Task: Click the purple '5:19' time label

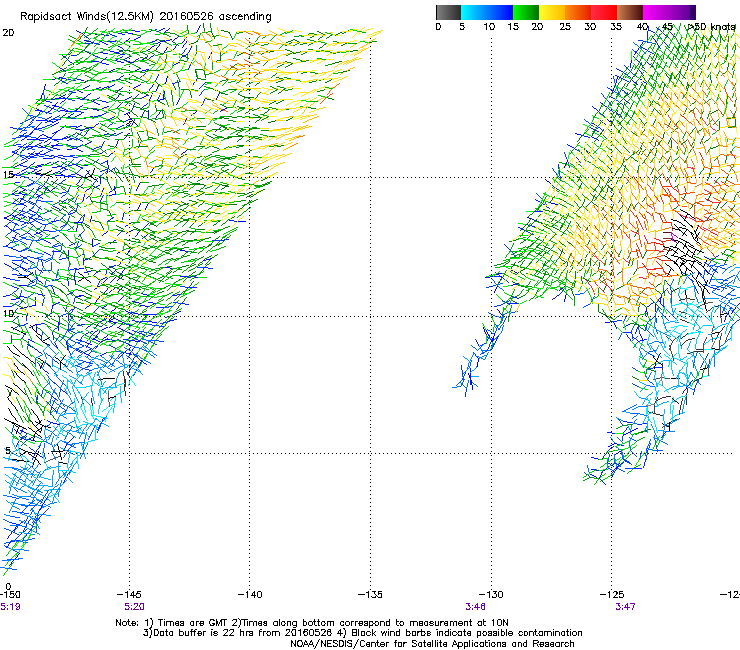Action: click(x=10, y=607)
